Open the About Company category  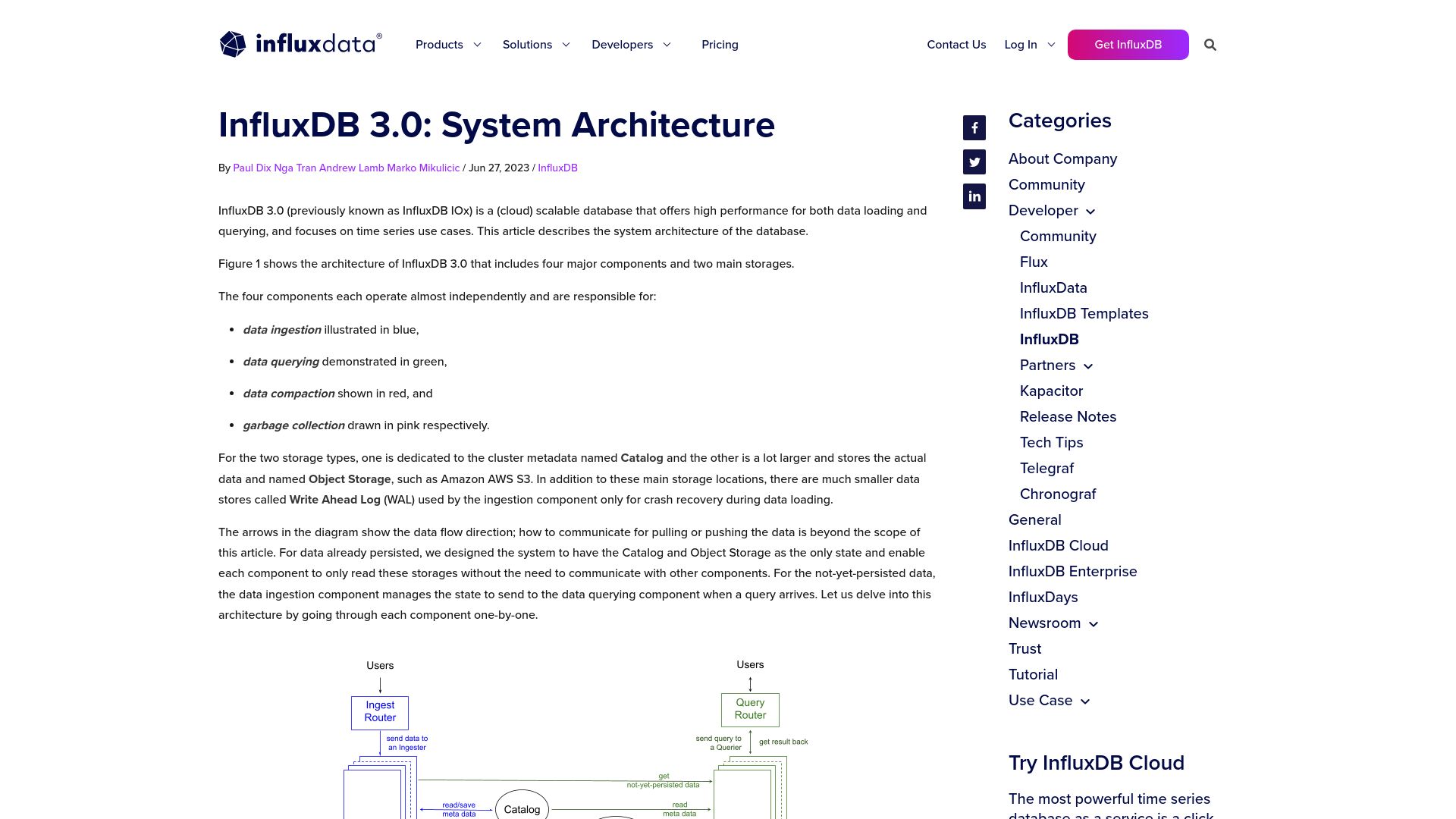coord(1062,158)
